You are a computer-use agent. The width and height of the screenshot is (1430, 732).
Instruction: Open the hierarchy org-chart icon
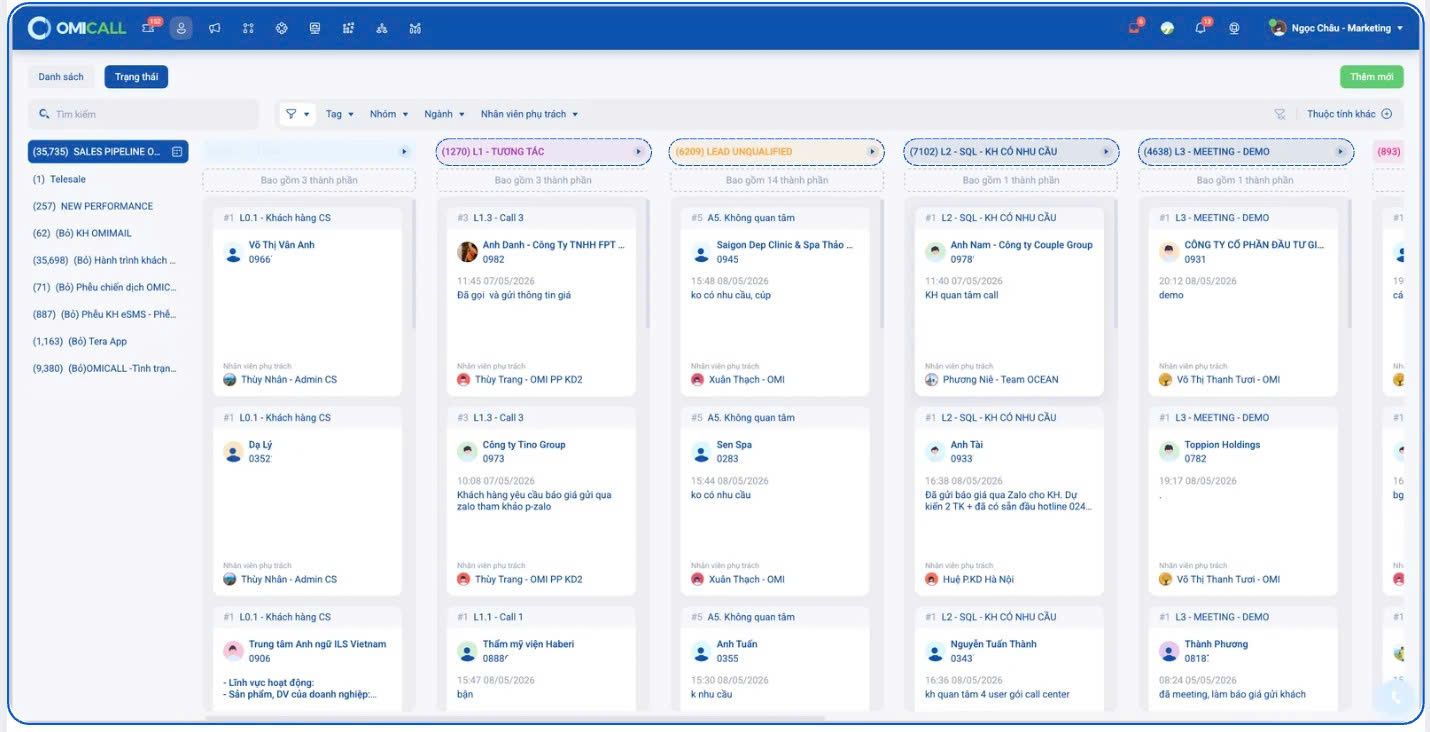382,28
